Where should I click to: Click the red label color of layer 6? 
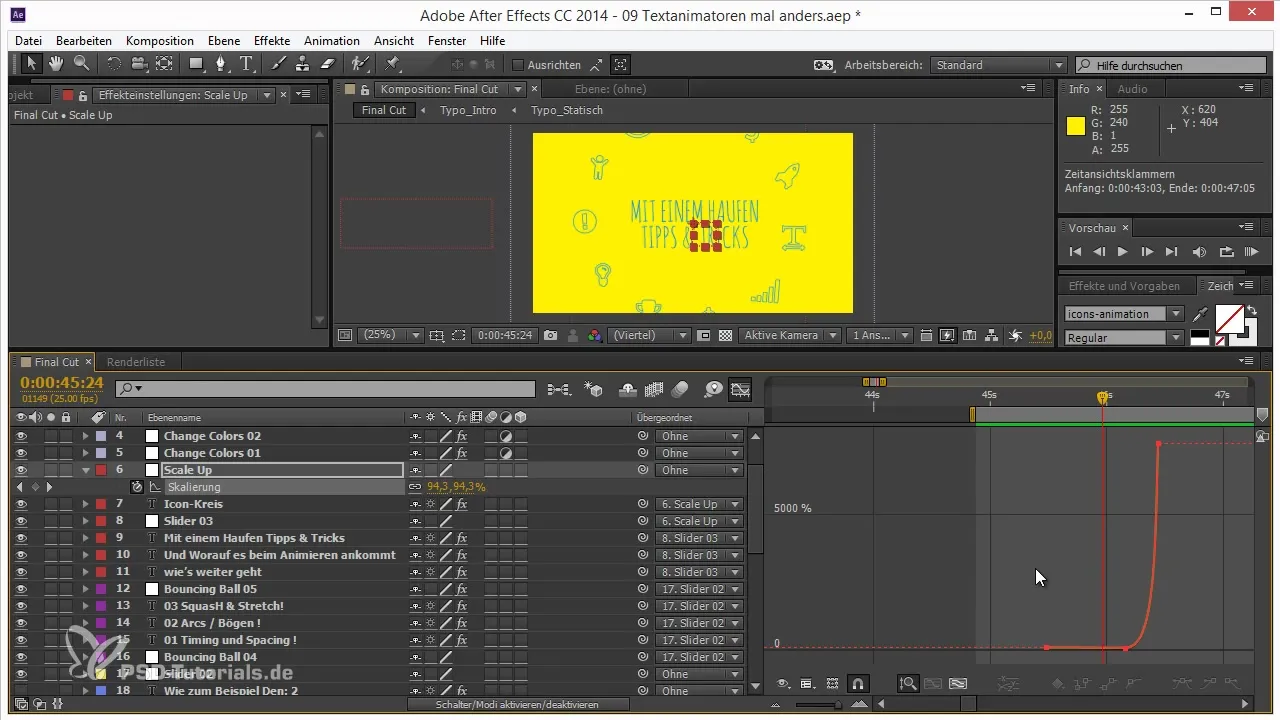click(101, 470)
